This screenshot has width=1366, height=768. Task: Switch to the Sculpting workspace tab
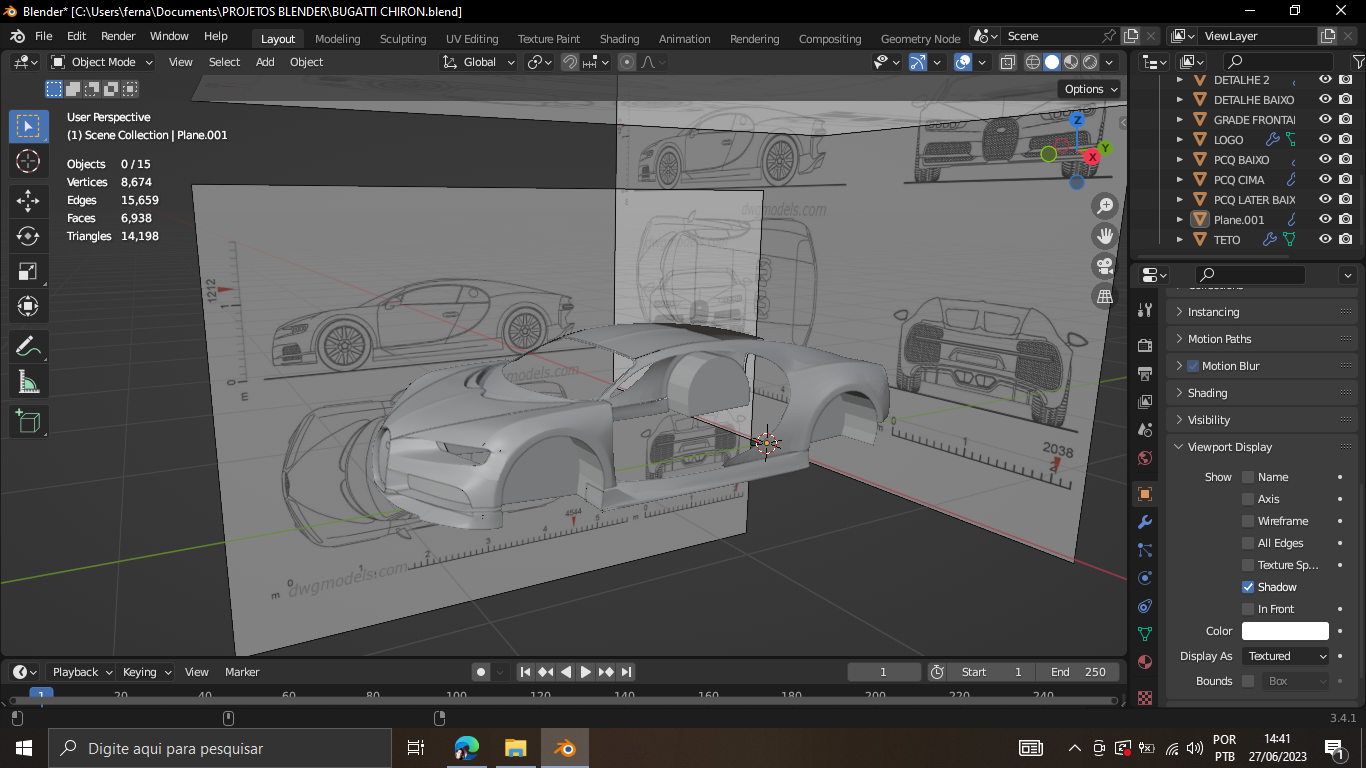click(x=402, y=39)
